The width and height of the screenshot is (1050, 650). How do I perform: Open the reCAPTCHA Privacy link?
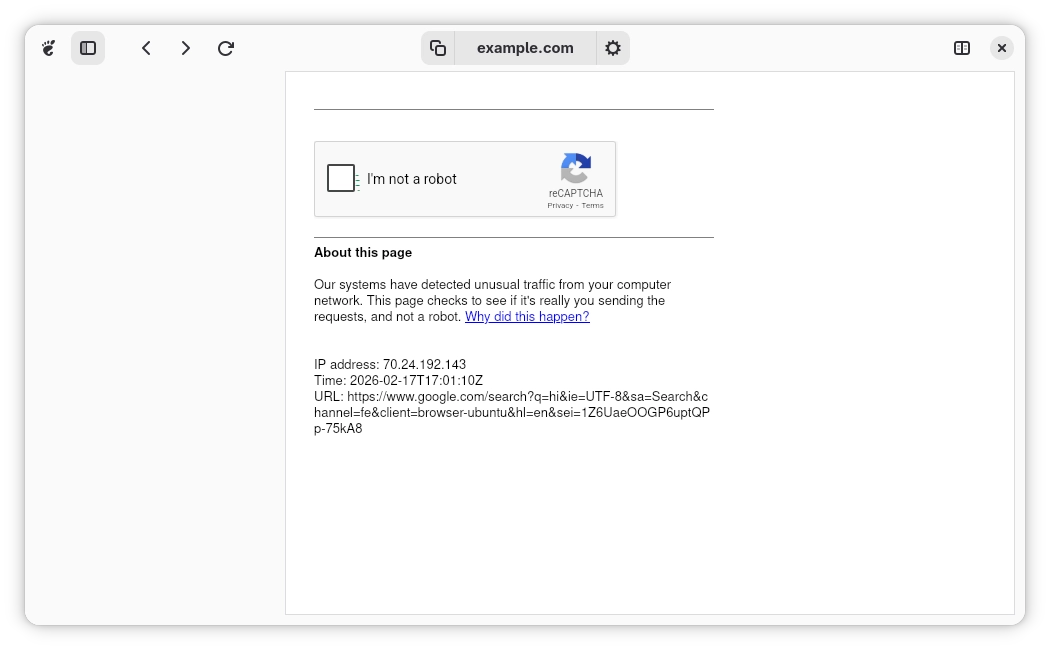(560, 206)
